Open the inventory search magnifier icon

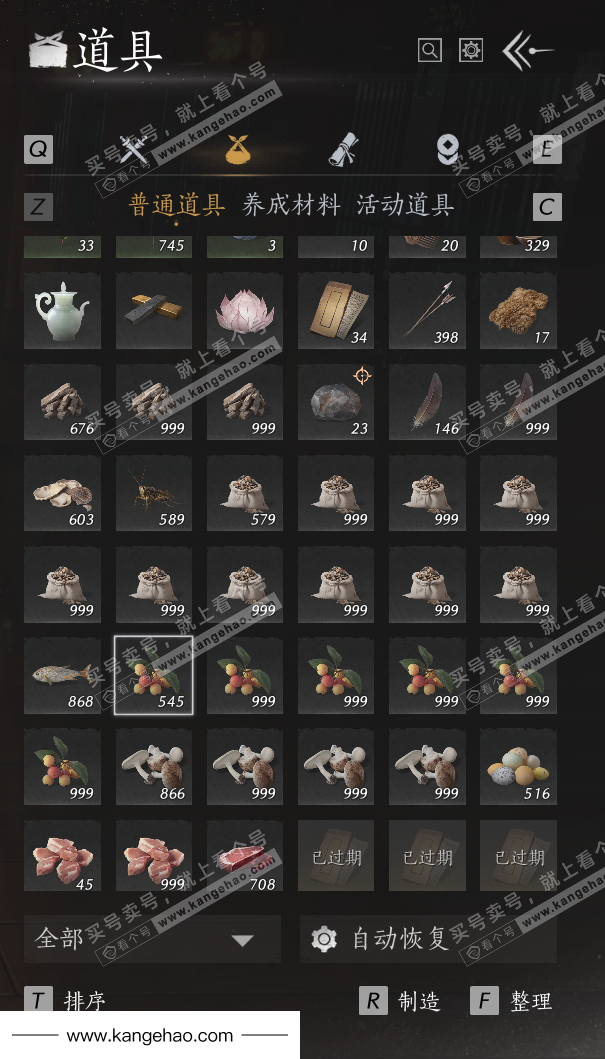[430, 50]
